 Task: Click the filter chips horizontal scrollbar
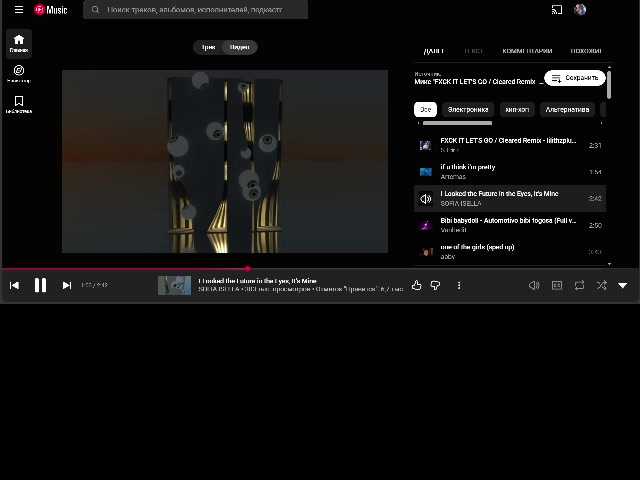click(x=457, y=123)
